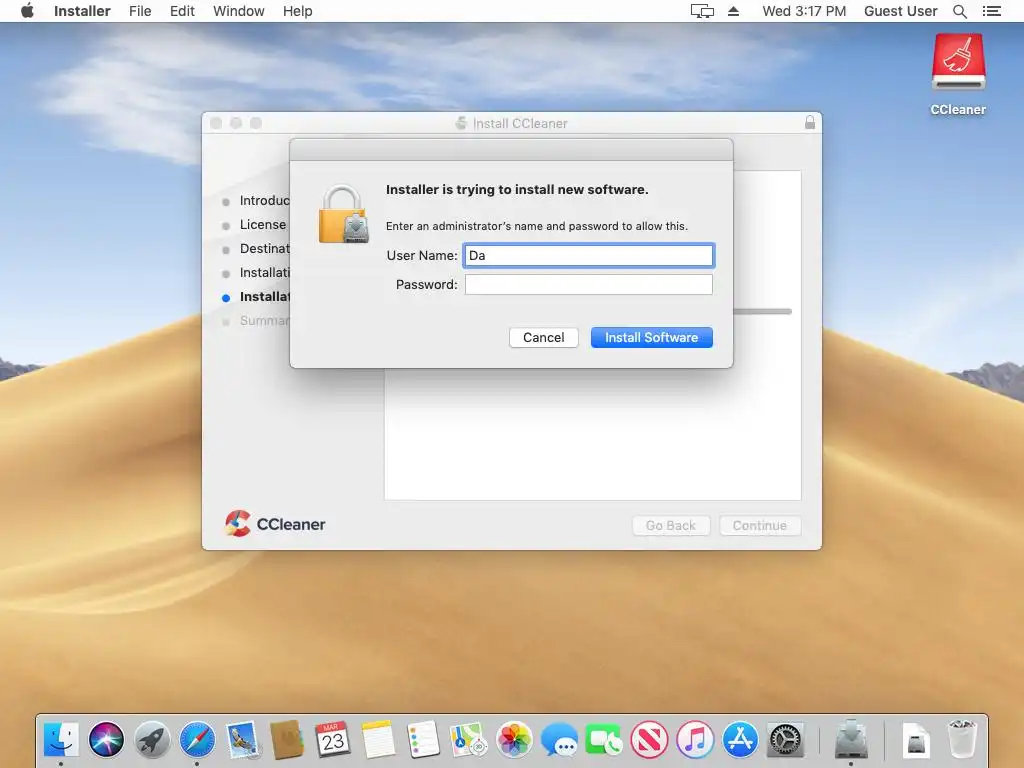The image size is (1024, 768).
Task: Click the dimmed Continue button
Action: click(760, 526)
